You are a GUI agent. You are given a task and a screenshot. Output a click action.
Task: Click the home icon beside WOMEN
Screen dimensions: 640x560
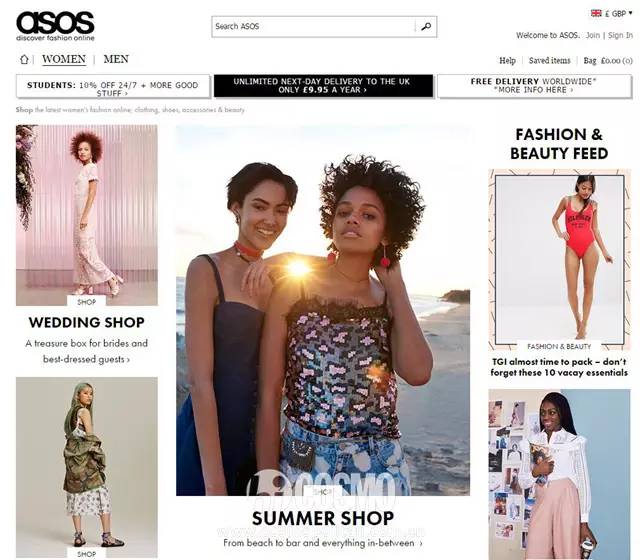click(24, 60)
